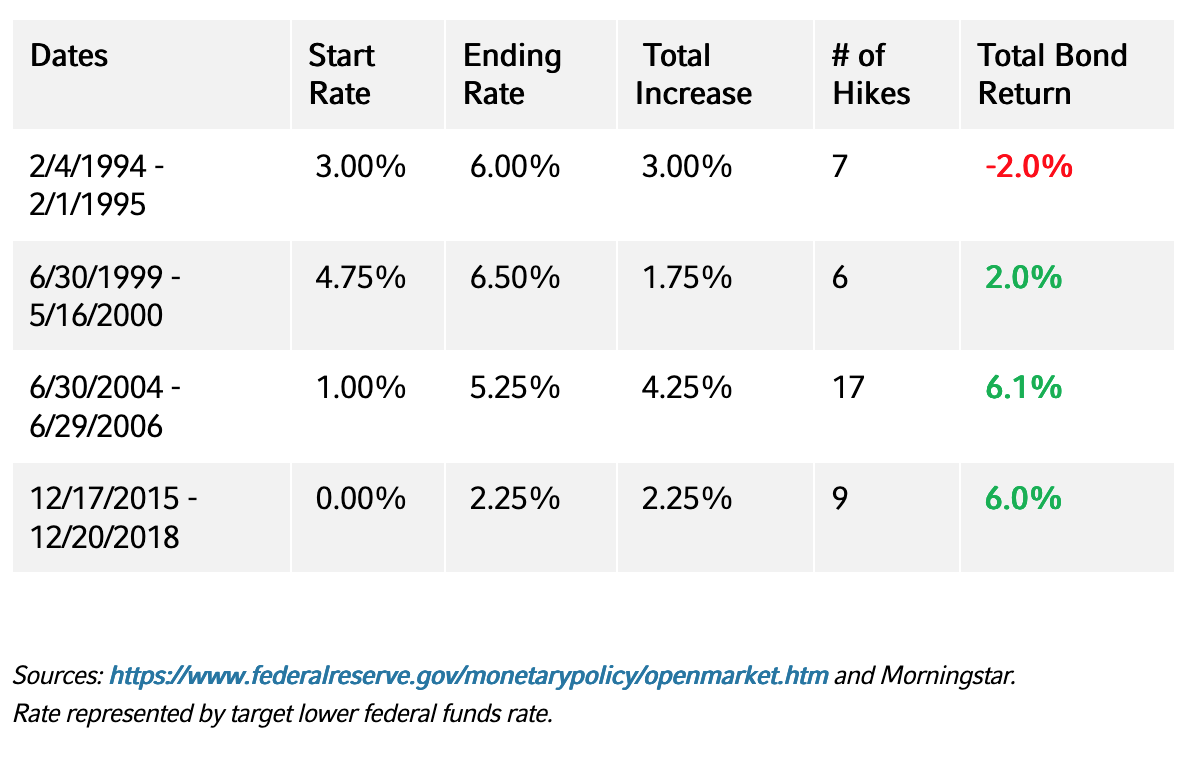This screenshot has width=1186, height=758.
Task: Click the green 6.0% bond return value
Action: pyautogui.click(x=1023, y=498)
